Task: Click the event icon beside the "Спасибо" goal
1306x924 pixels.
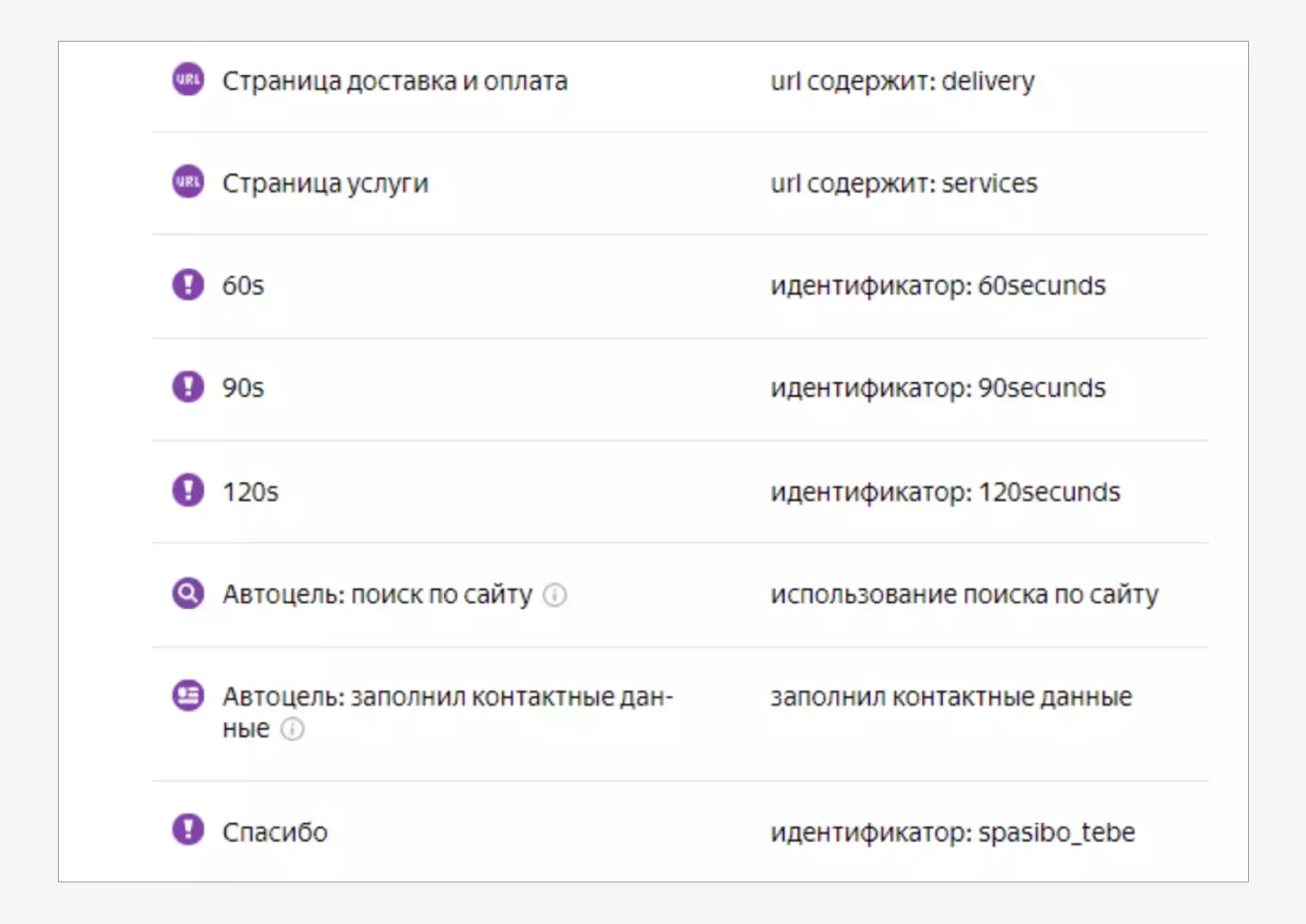Action: coord(187,832)
